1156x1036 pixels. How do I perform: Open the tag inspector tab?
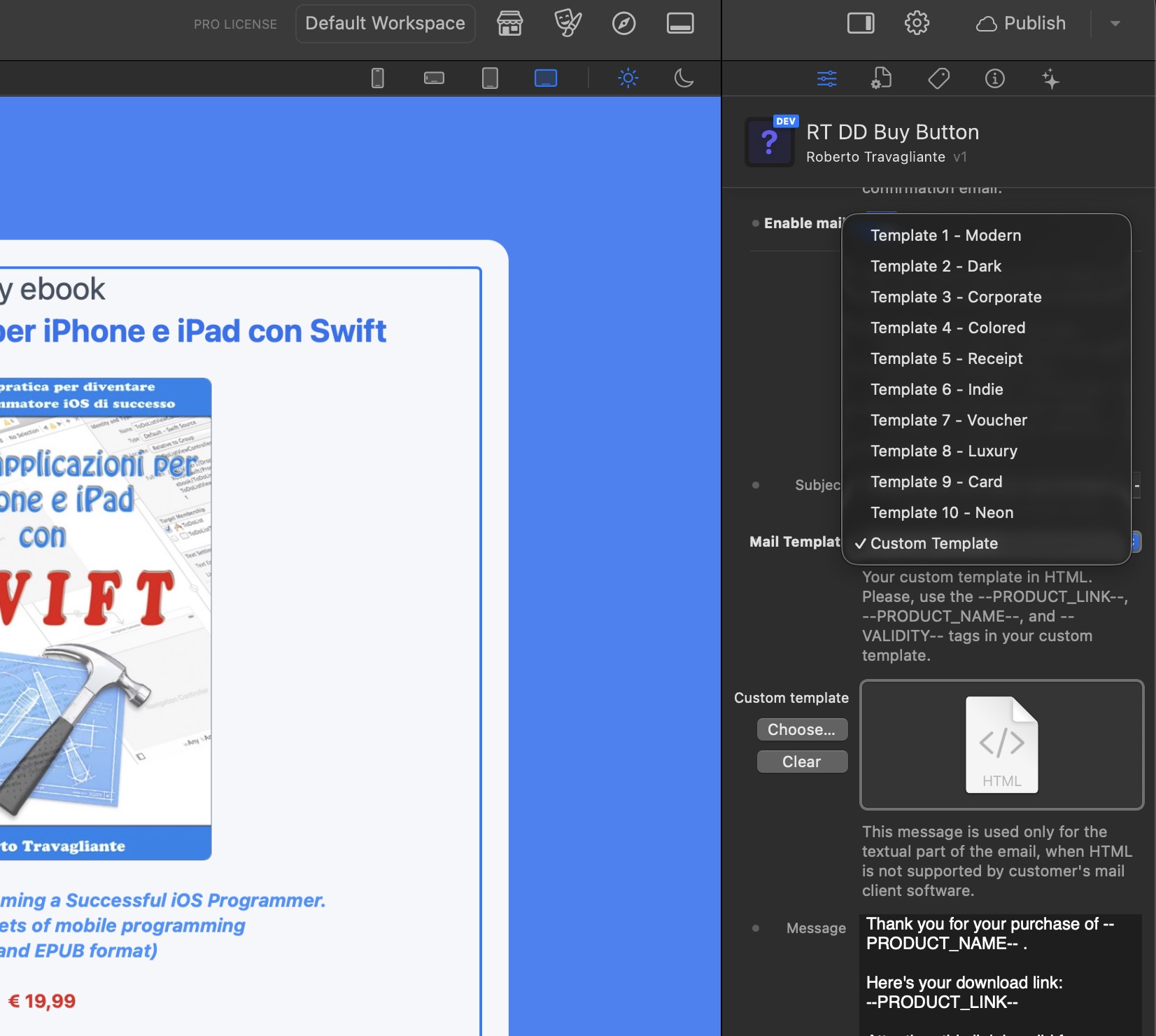pos(939,78)
